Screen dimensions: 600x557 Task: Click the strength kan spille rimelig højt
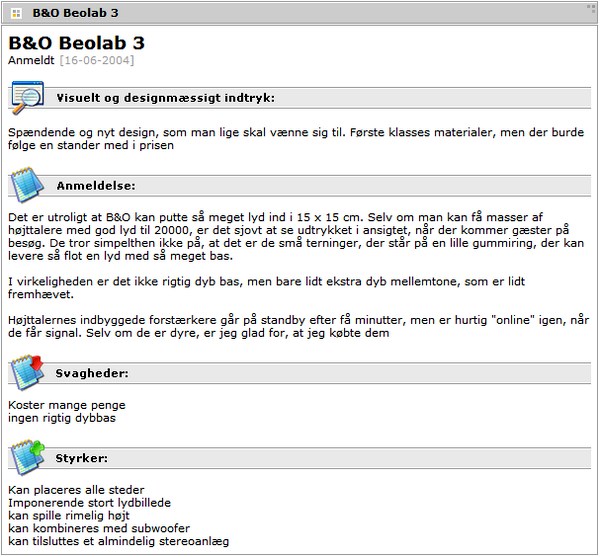pos(69,516)
